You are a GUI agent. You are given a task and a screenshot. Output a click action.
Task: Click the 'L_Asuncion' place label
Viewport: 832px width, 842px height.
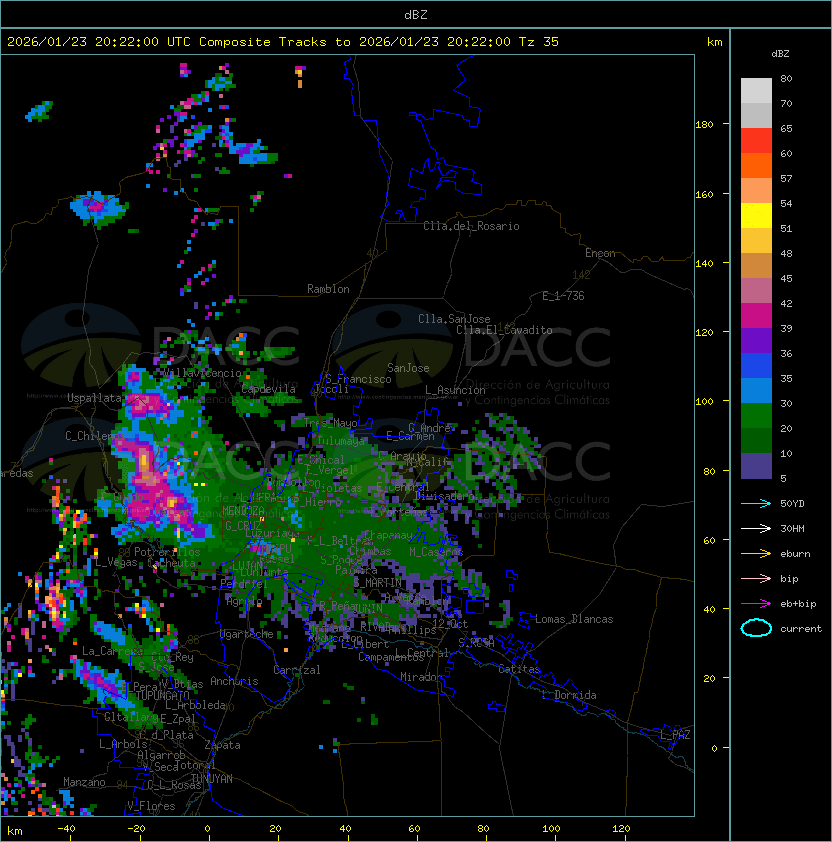pos(455,390)
